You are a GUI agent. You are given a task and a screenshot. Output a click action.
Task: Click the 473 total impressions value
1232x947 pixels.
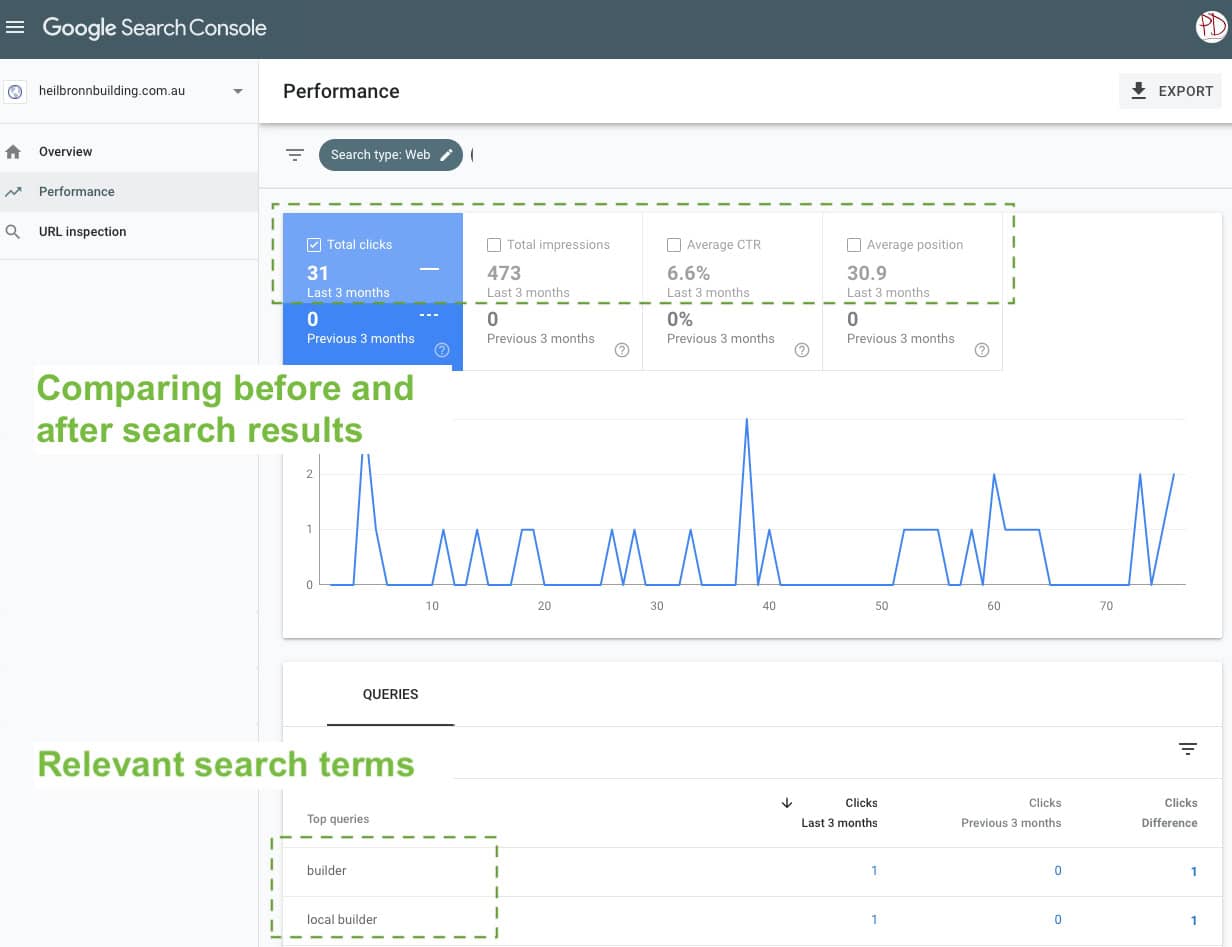pos(504,273)
